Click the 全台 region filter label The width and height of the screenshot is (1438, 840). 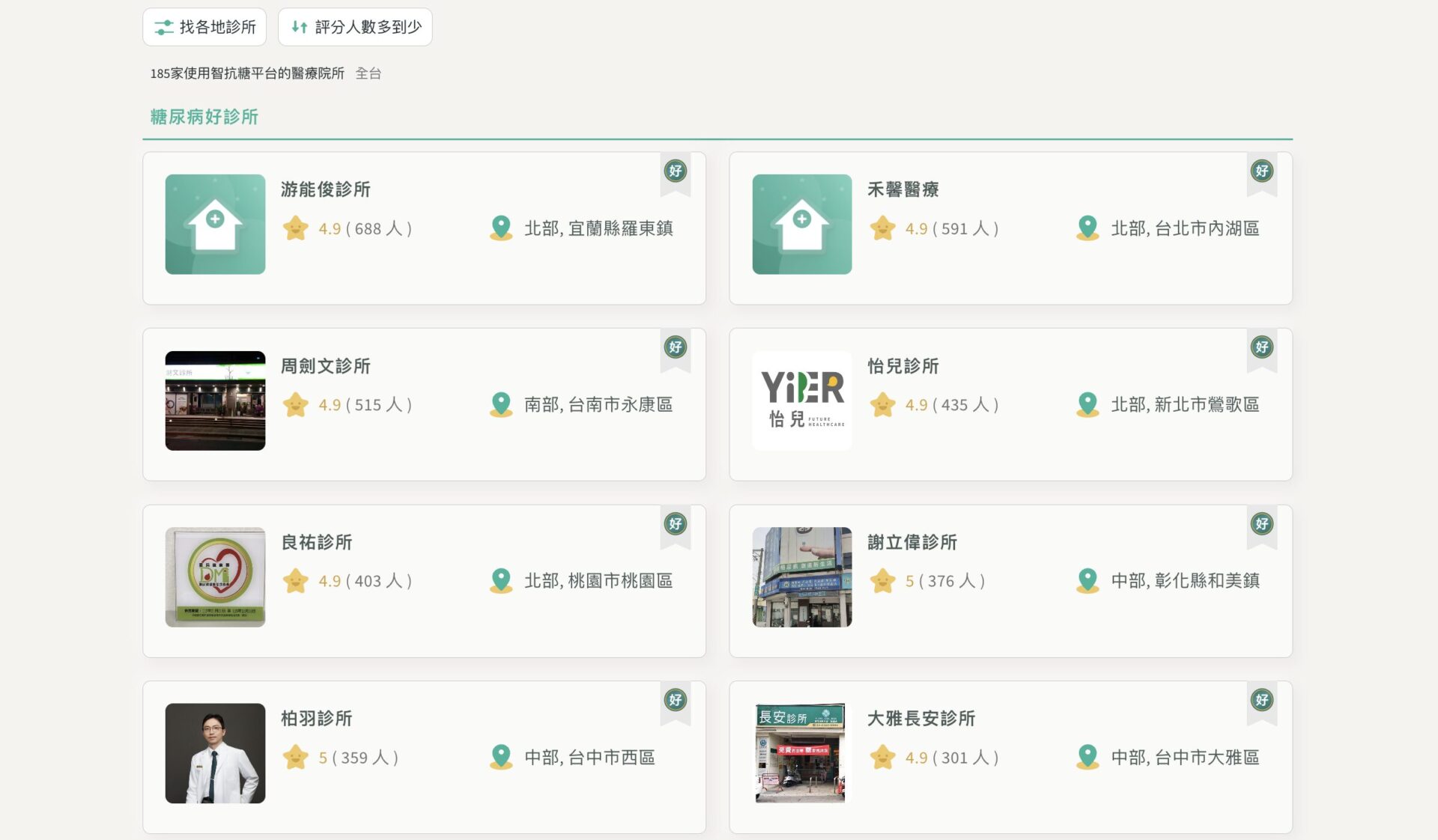click(x=368, y=73)
